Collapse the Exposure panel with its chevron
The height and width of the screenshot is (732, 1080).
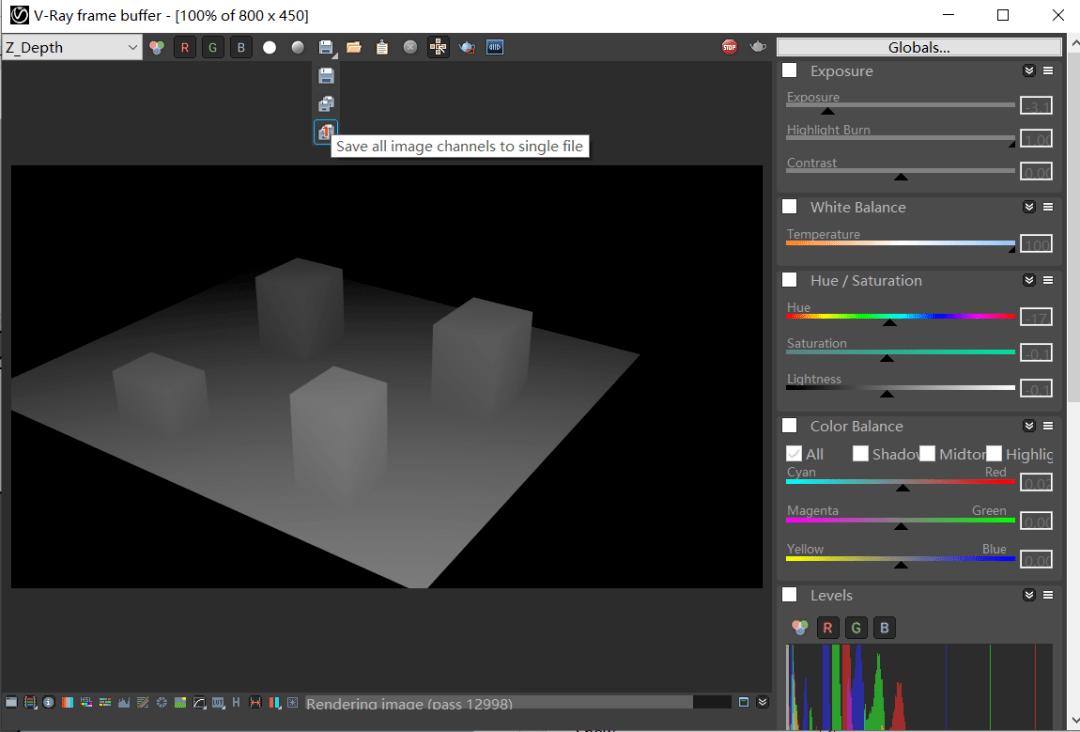pos(1028,71)
